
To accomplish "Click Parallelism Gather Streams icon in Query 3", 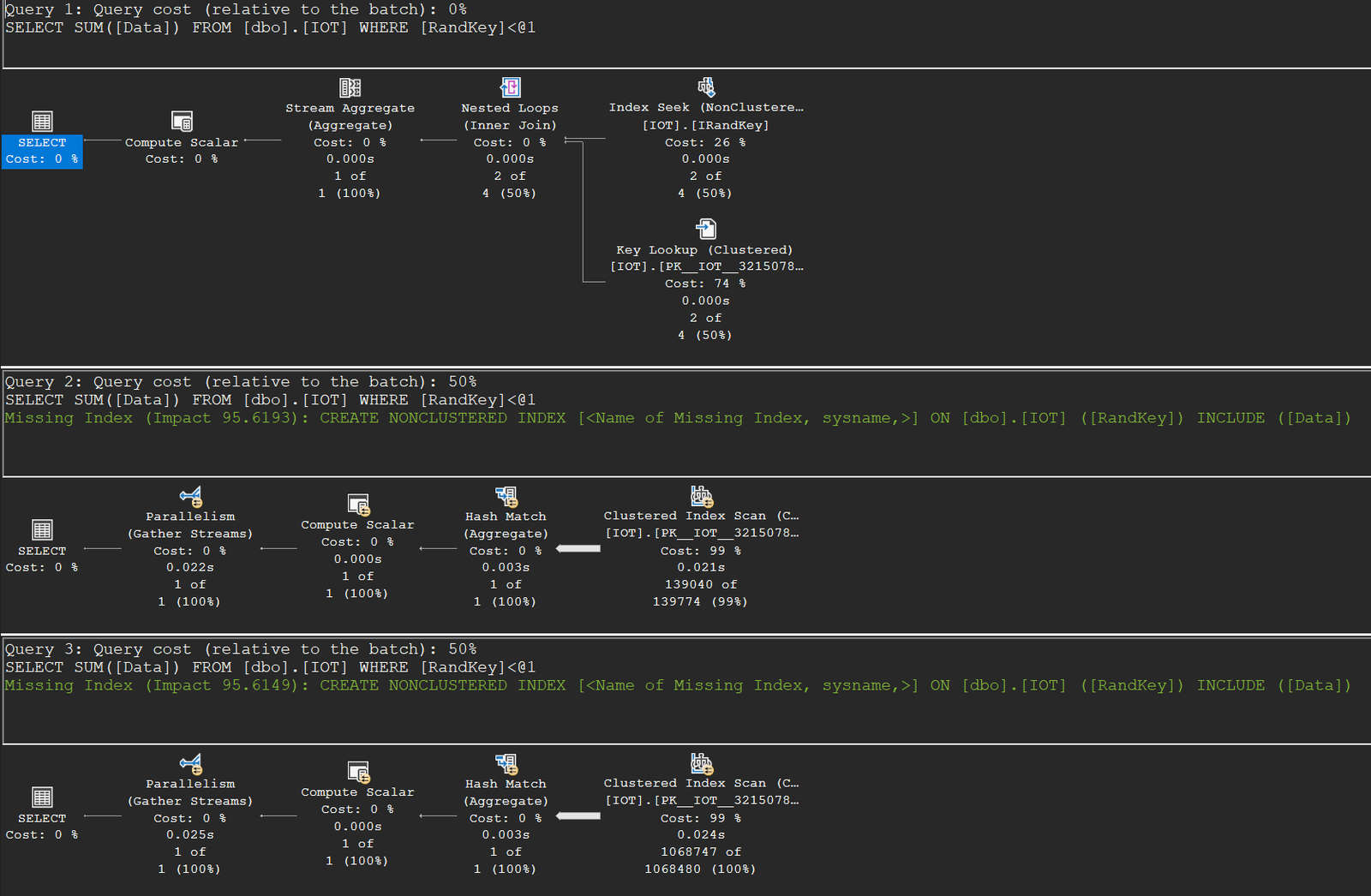I will pyautogui.click(x=191, y=763).
